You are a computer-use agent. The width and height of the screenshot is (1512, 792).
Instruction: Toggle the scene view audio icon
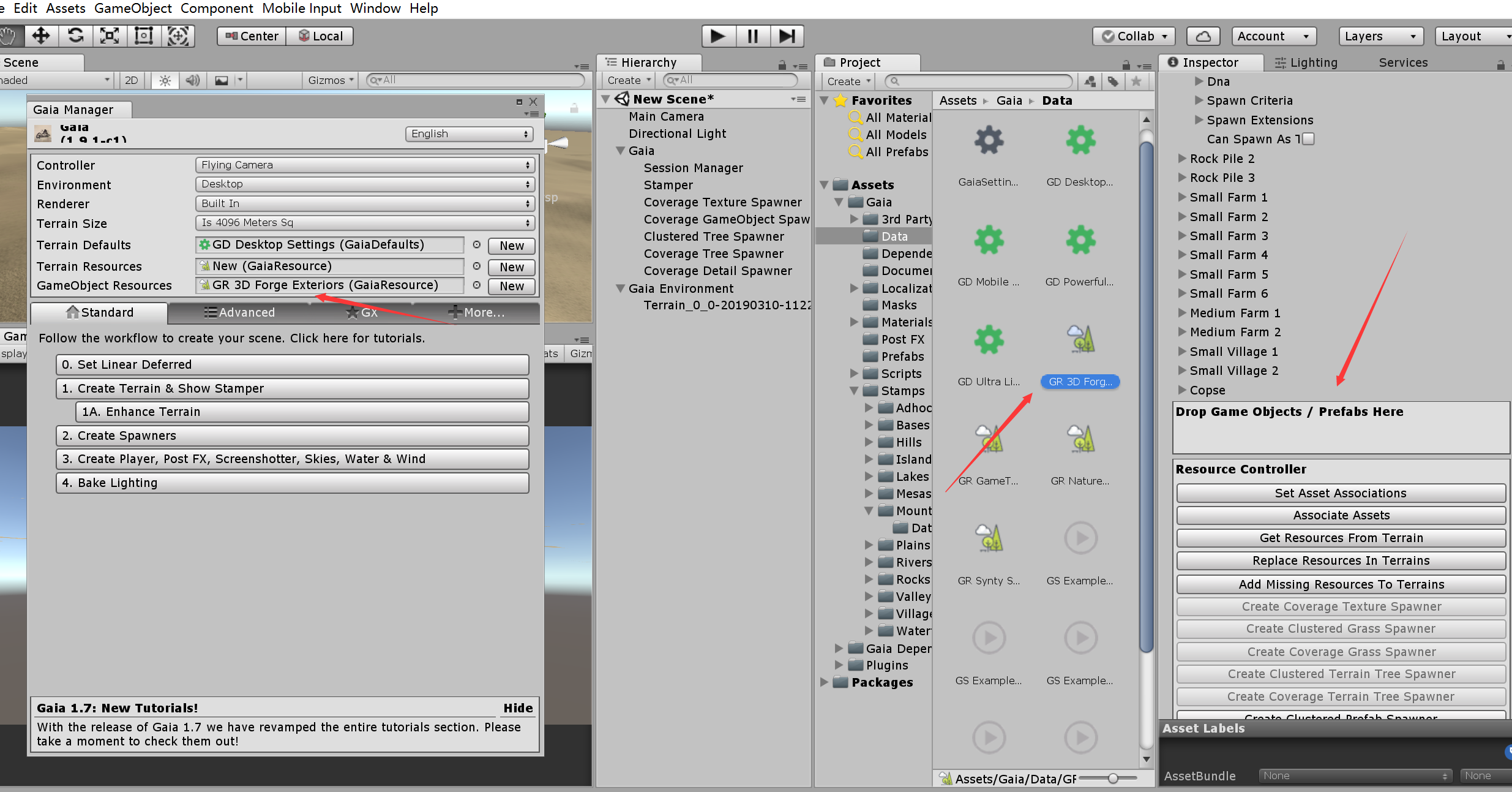pos(192,80)
